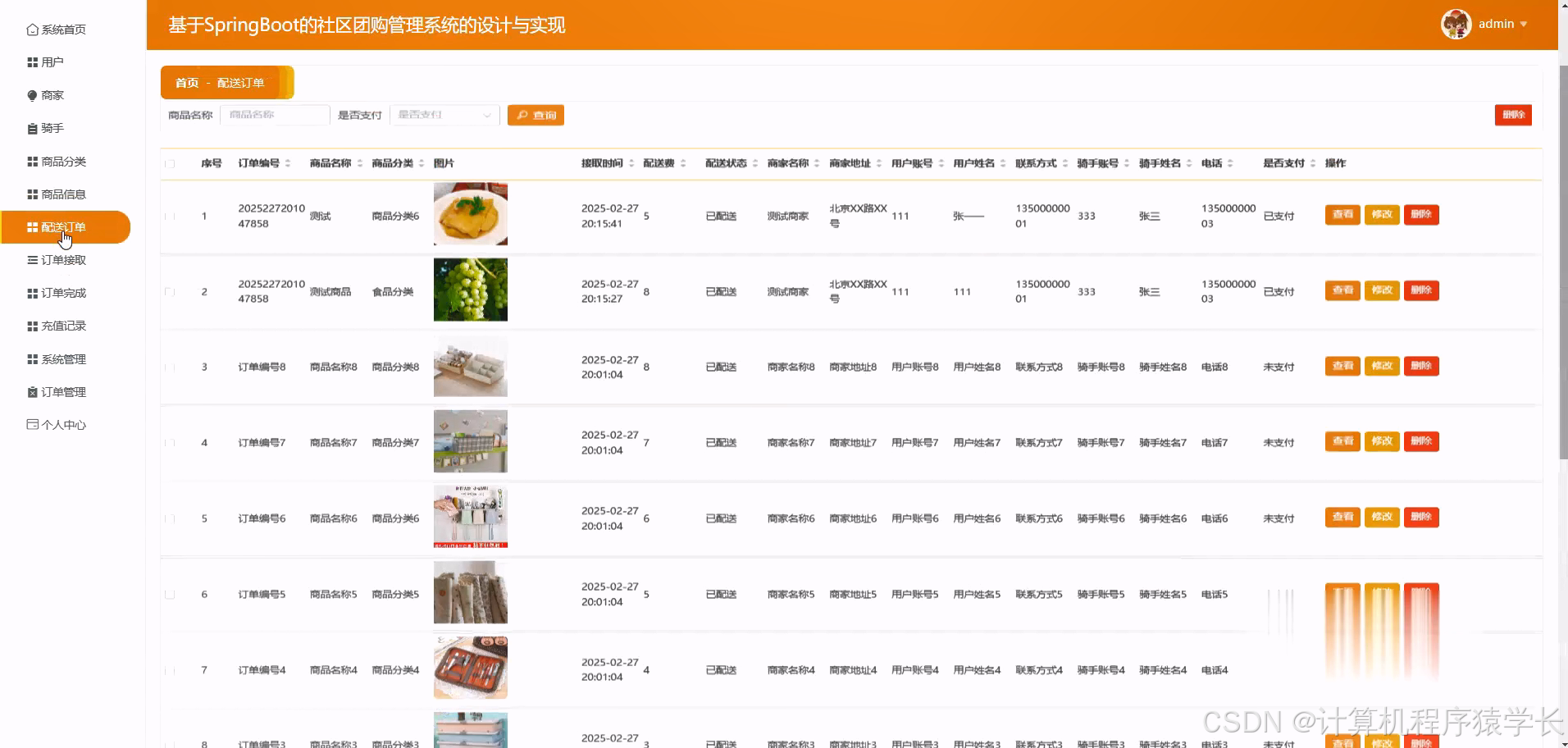Open the 是否支付 filter dropdown
Viewport: 1568px width, 748px height.
444,115
